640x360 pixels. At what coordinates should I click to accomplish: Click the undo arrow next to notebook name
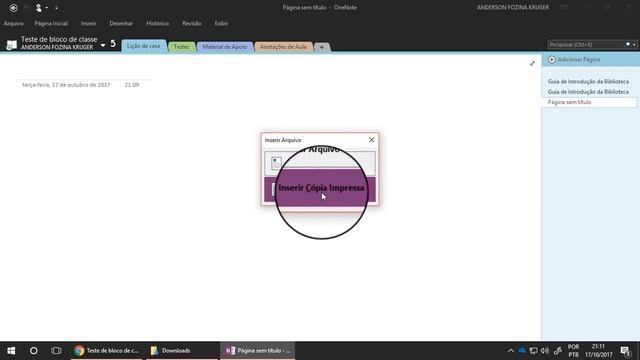(113, 44)
